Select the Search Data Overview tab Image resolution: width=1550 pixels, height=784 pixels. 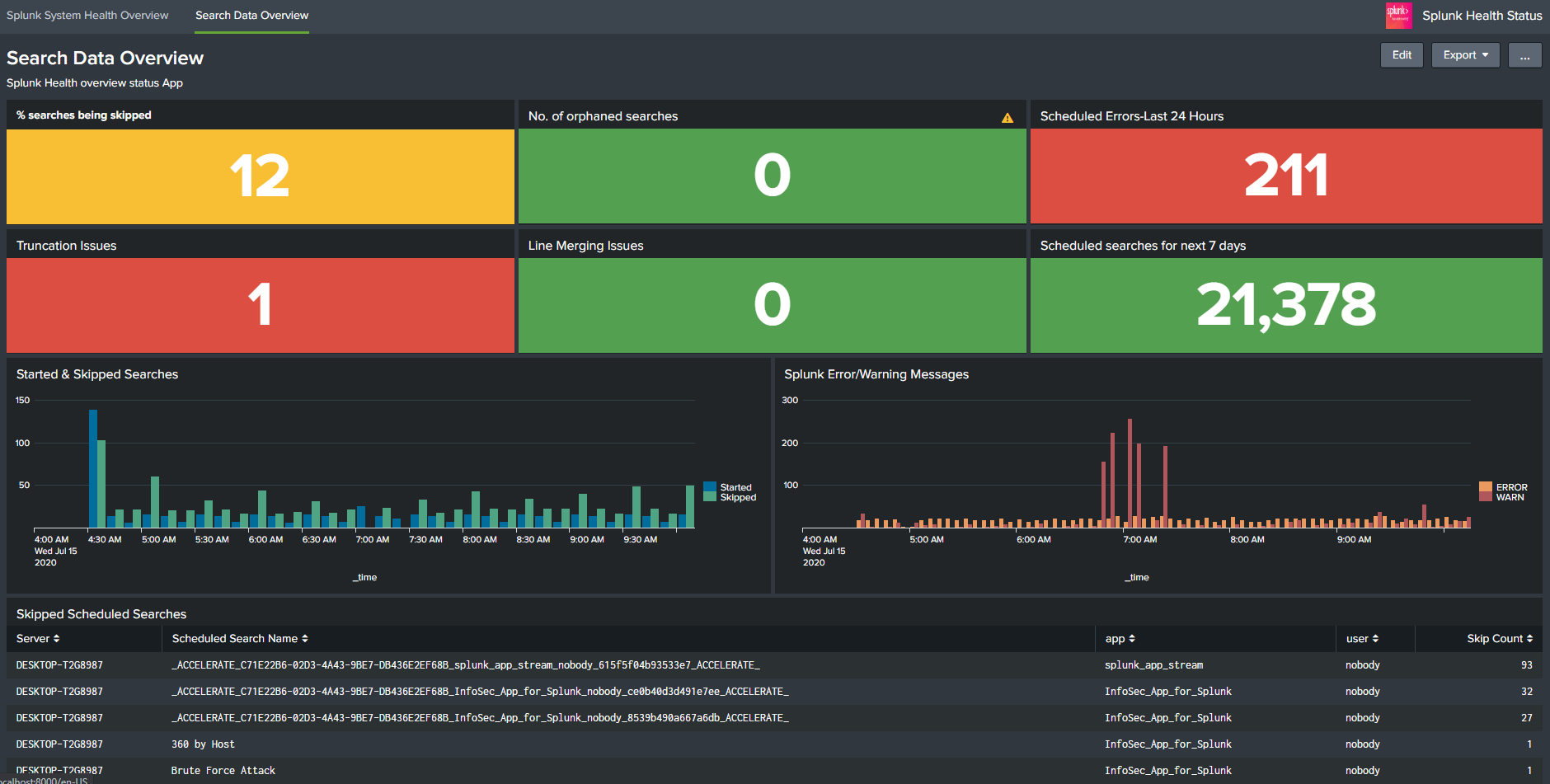[x=251, y=15]
